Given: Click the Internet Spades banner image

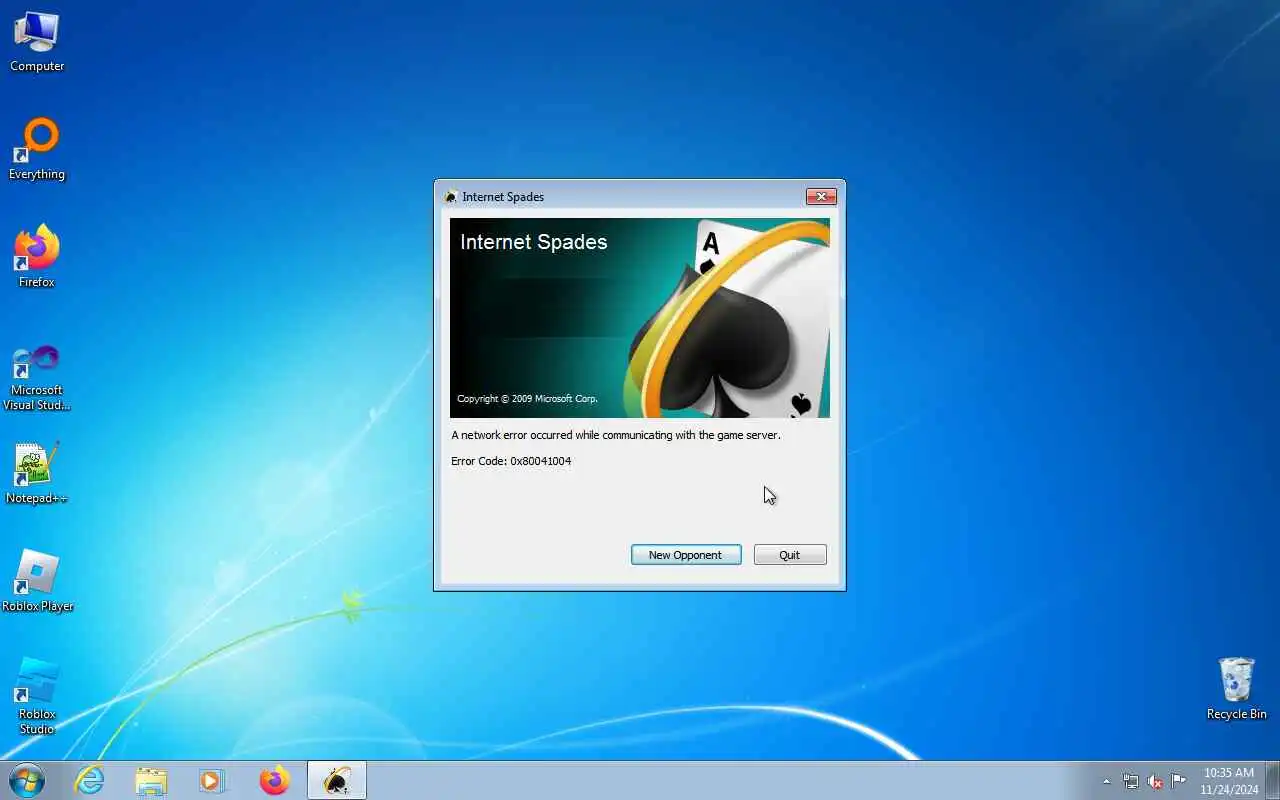Looking at the screenshot, I should (640, 318).
